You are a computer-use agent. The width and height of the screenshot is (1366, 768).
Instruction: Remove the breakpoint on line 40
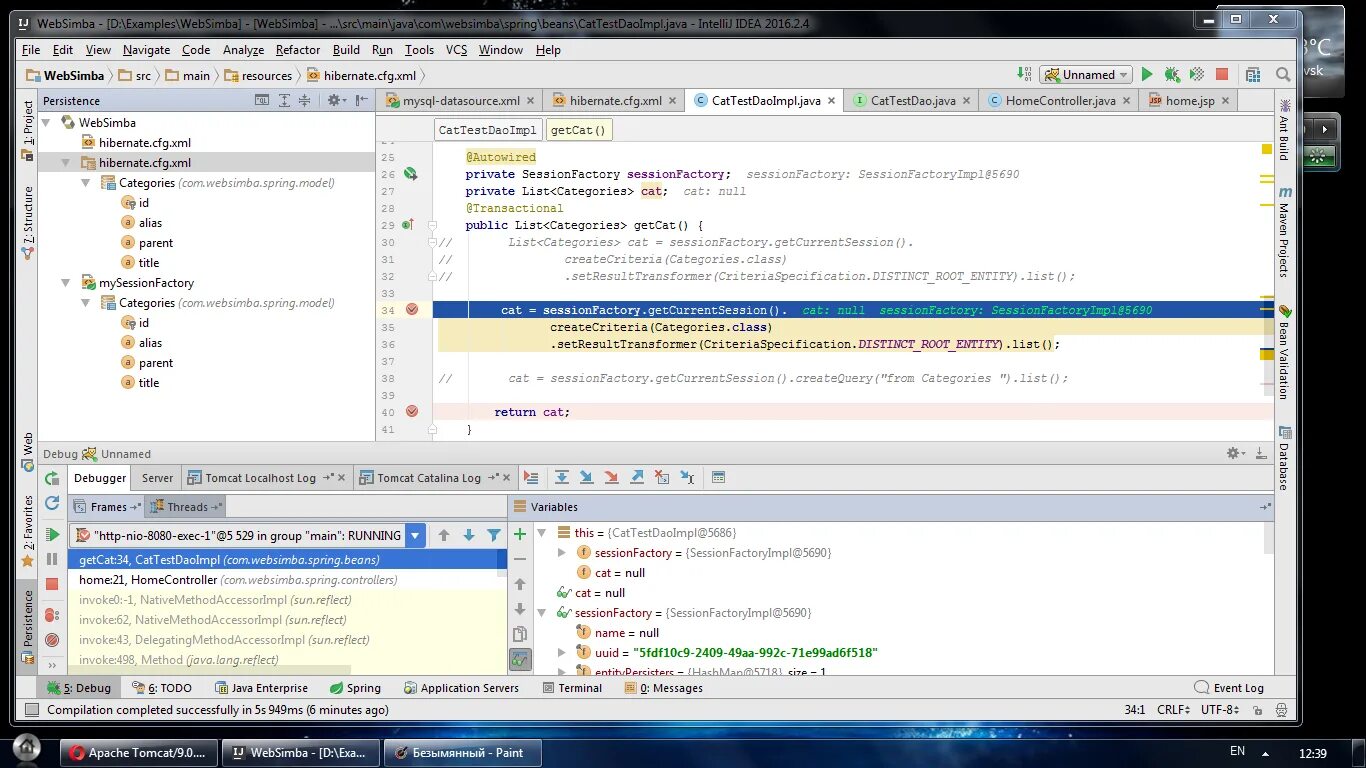click(x=413, y=411)
